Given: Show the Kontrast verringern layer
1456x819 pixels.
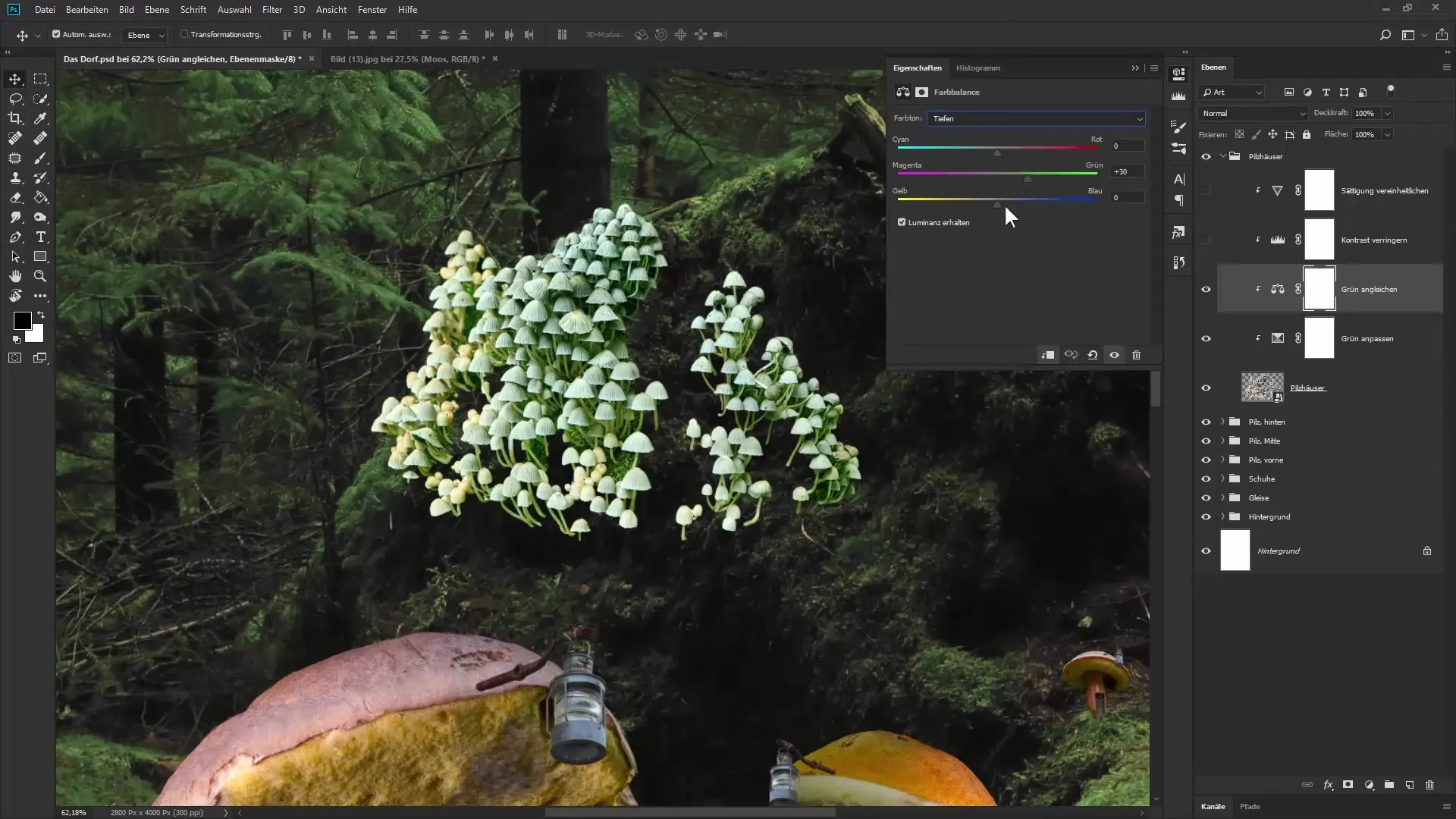Looking at the screenshot, I should [x=1206, y=240].
